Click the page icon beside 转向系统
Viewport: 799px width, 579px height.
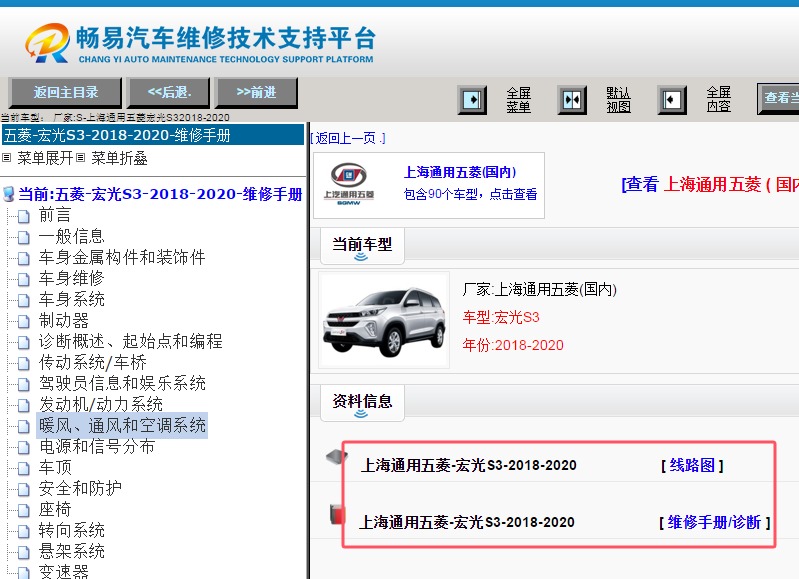click(23, 532)
